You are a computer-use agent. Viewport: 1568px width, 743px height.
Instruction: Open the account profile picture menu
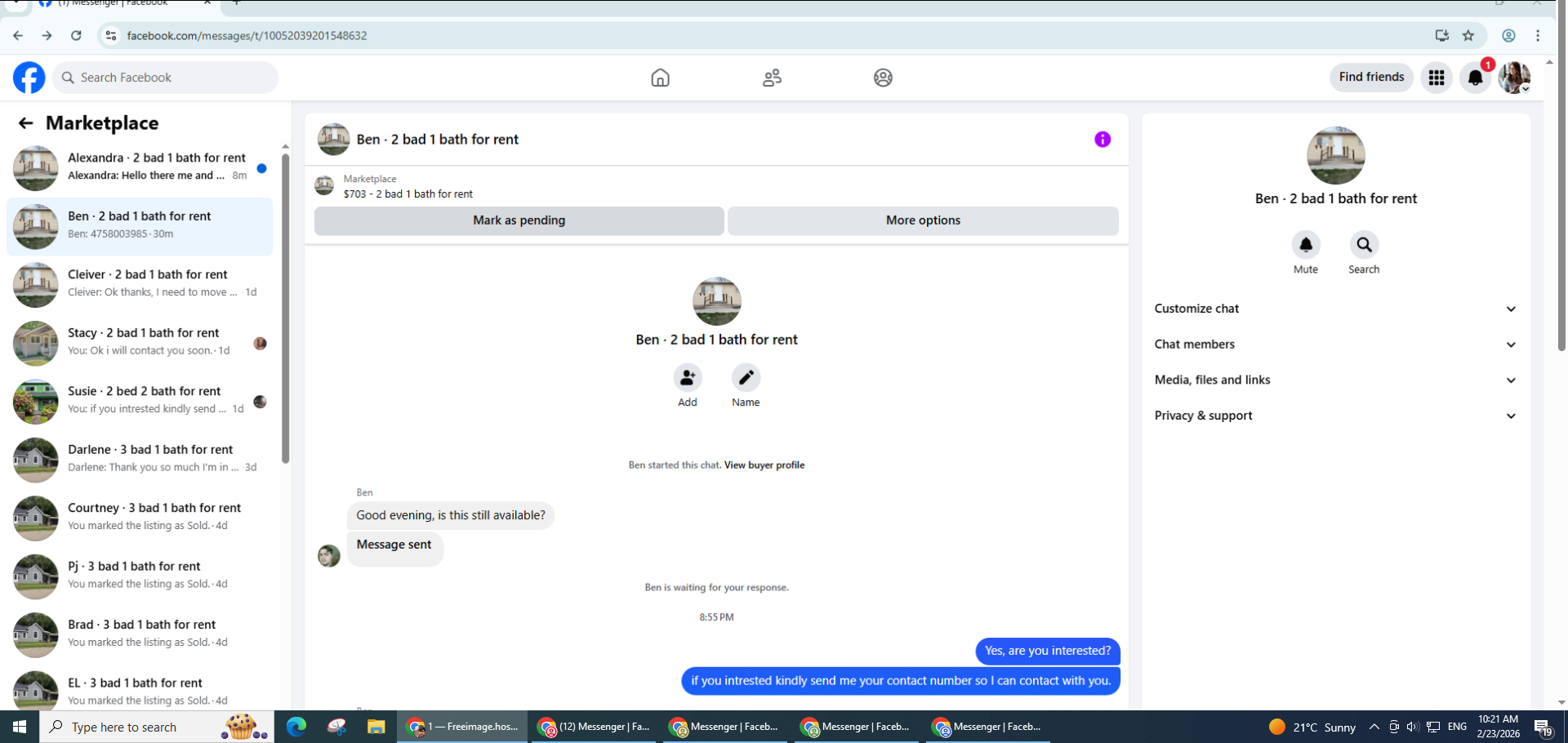pos(1514,78)
